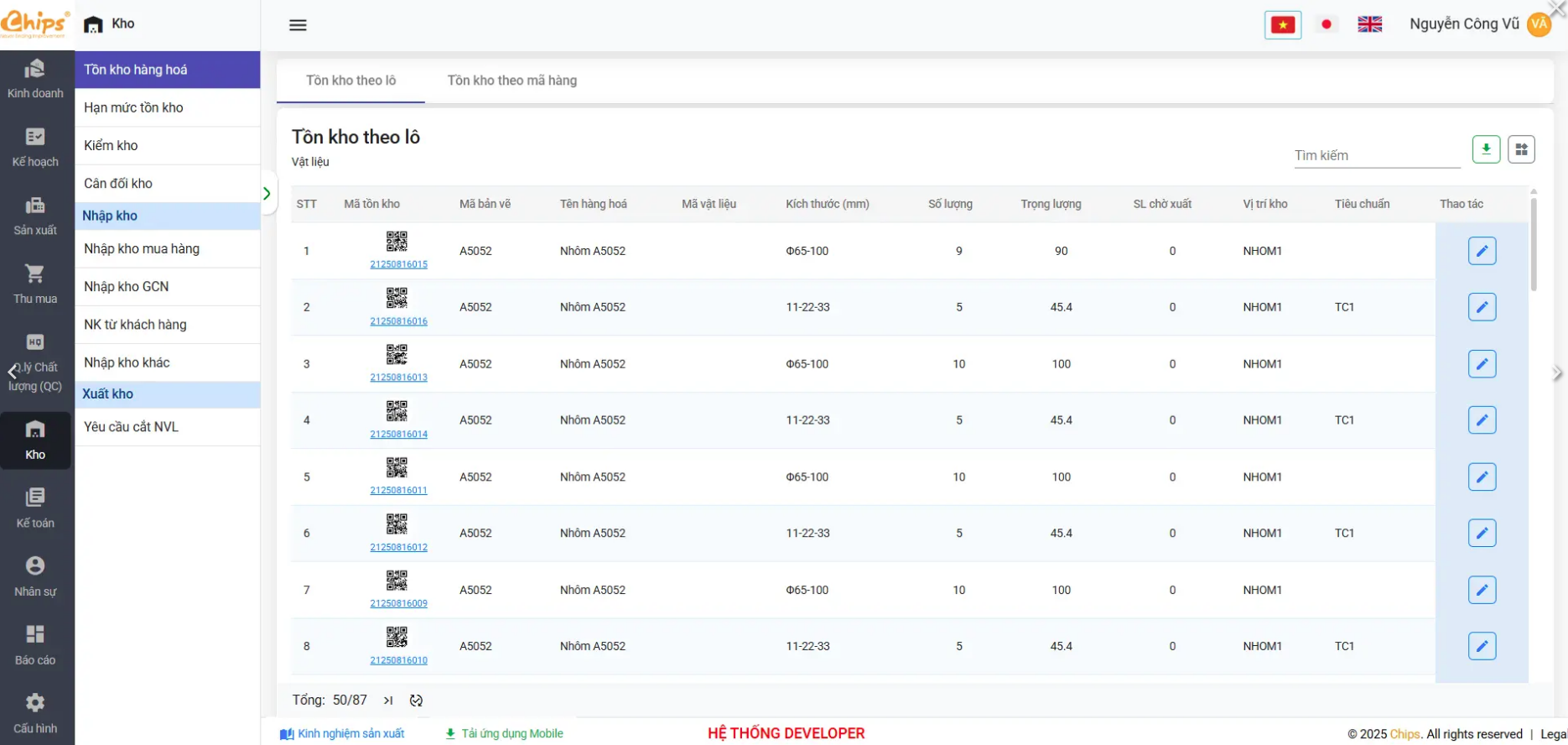1568x745 pixels.
Task: Switch language to Japanese flag
Action: click(x=1327, y=24)
